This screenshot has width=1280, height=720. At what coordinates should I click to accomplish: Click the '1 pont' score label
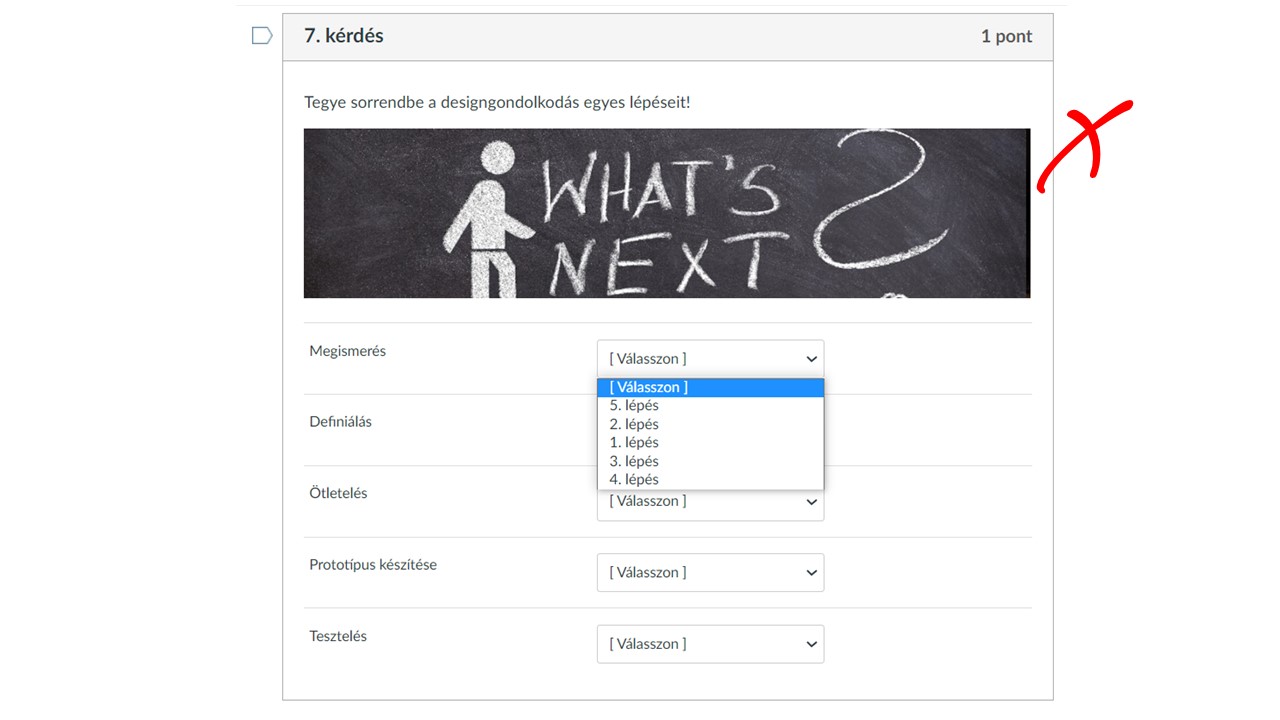(1006, 36)
